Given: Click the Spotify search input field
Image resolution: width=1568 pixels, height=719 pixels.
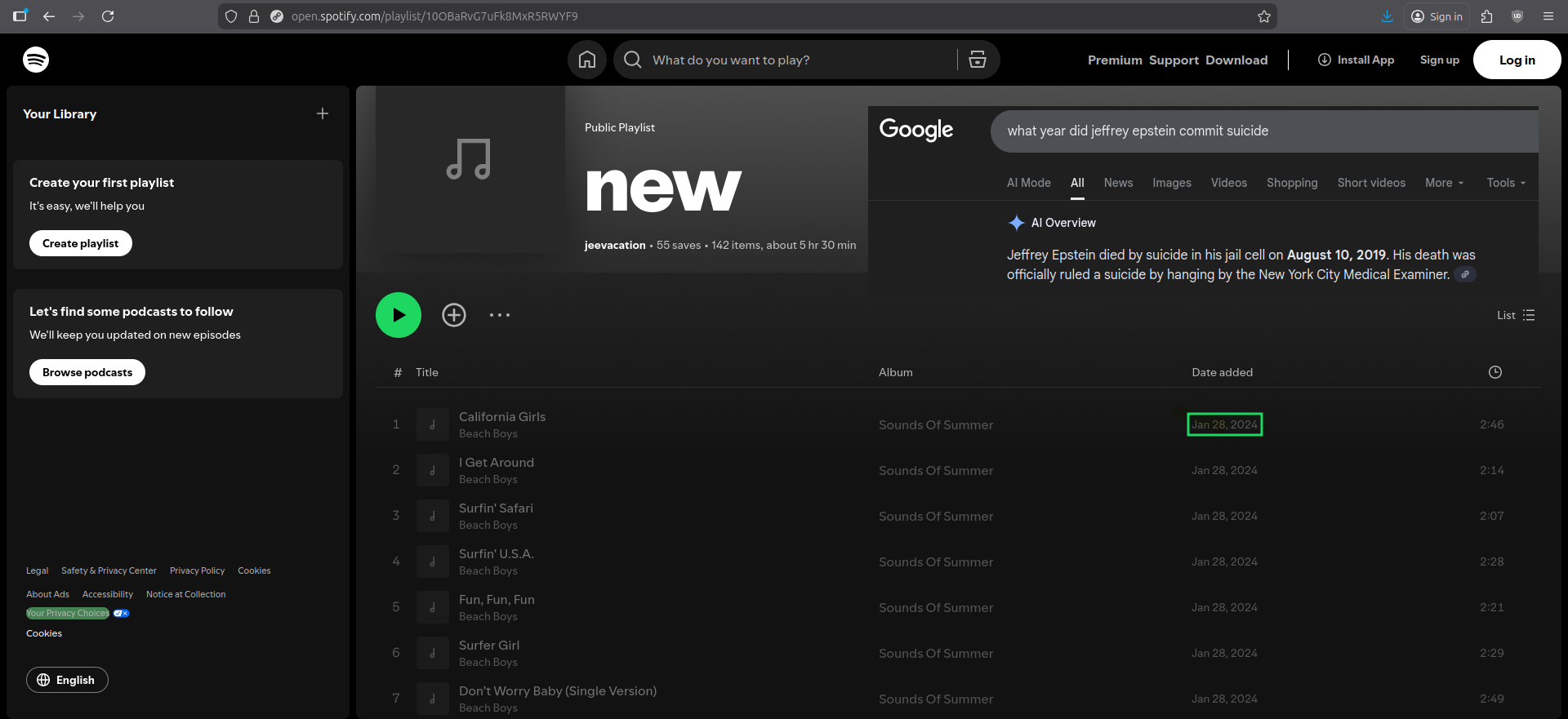Looking at the screenshot, I should click(x=799, y=60).
